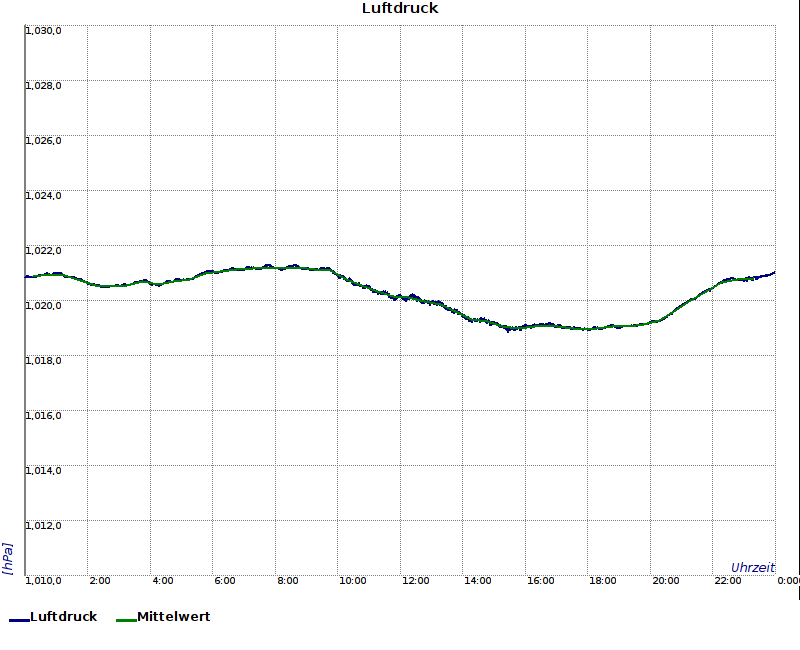Click the 1,016,0 y-axis value
800x650 pixels.
coord(43,416)
